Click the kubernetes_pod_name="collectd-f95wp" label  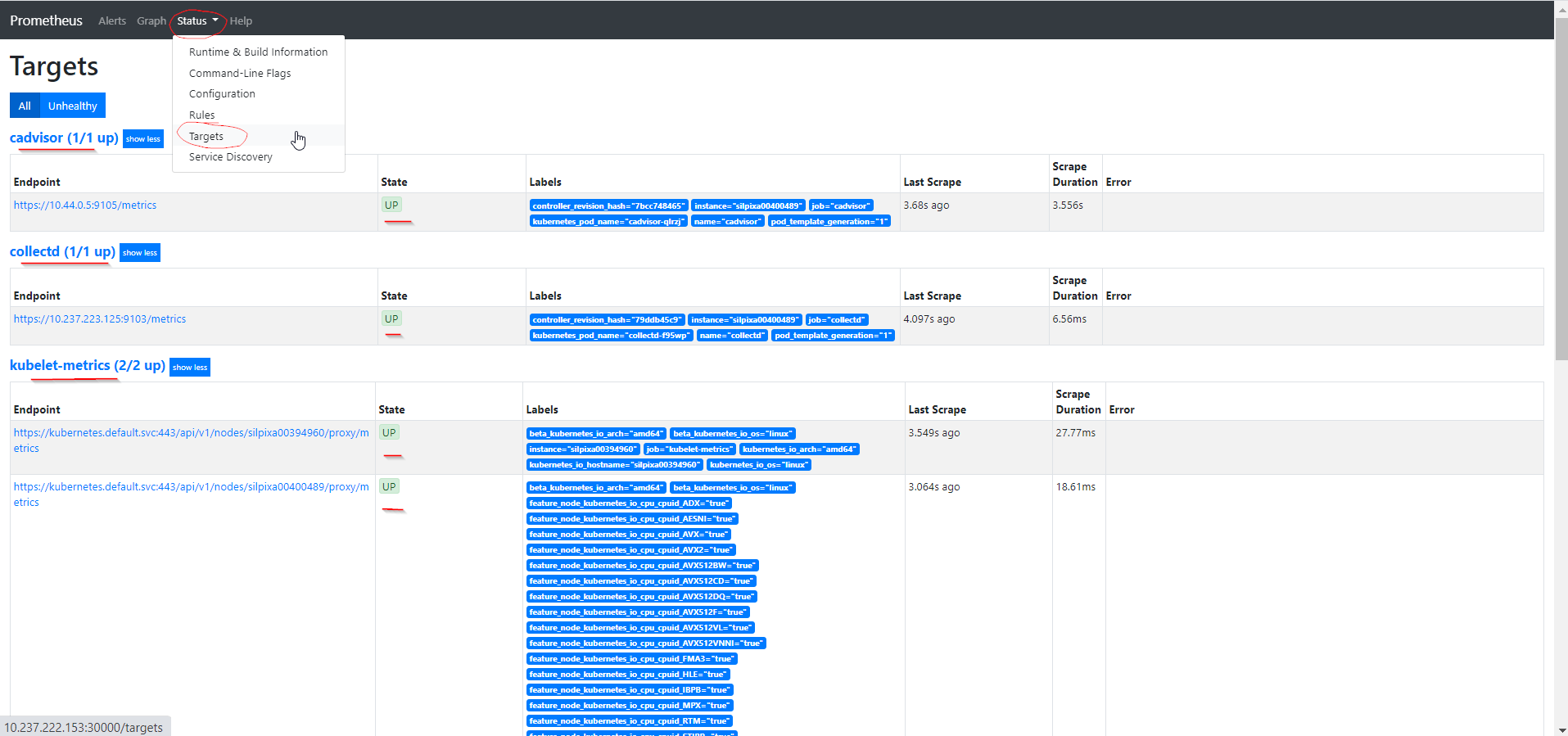[x=612, y=335]
